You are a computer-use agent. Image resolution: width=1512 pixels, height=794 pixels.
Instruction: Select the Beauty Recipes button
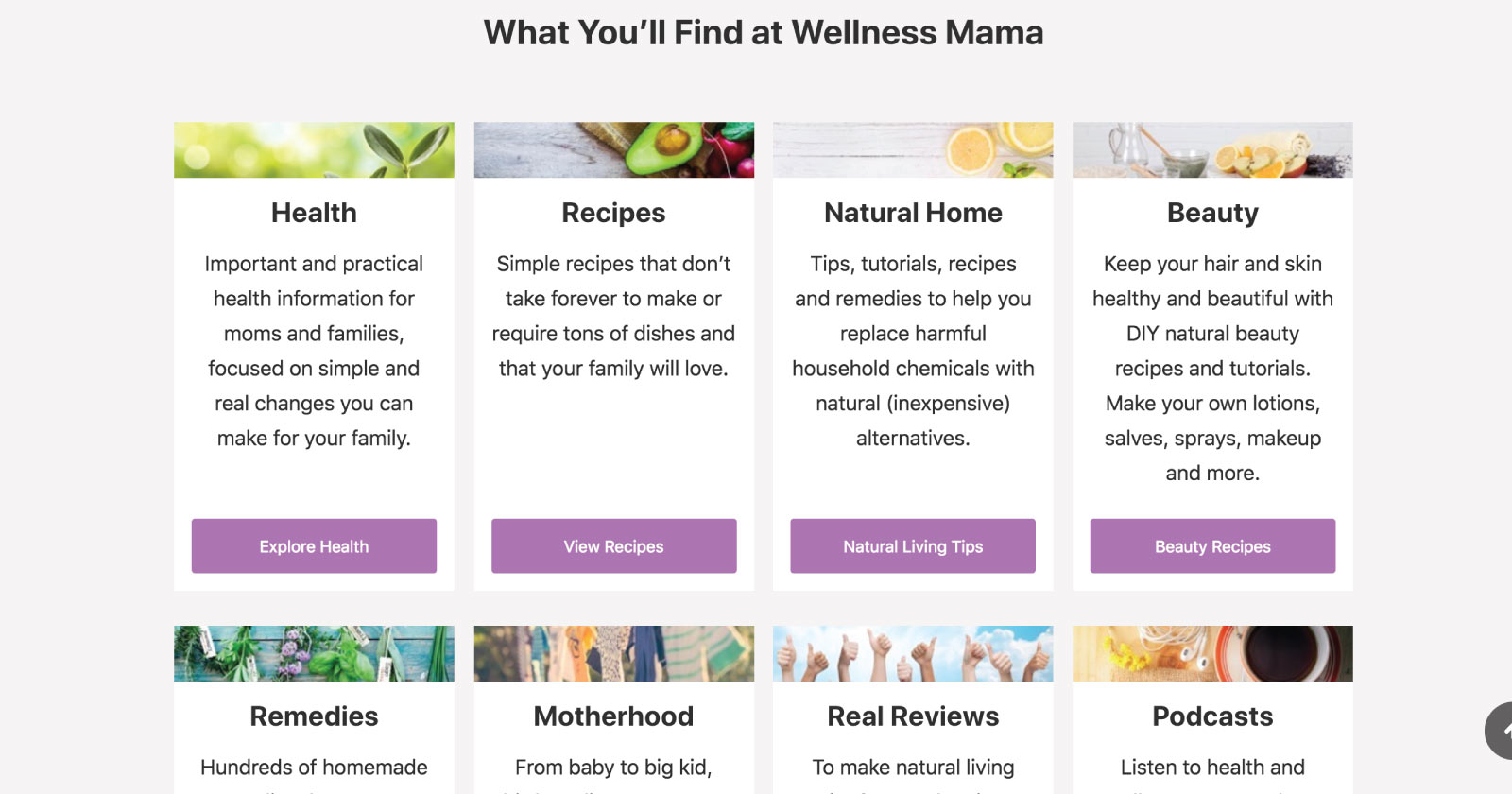(1212, 546)
